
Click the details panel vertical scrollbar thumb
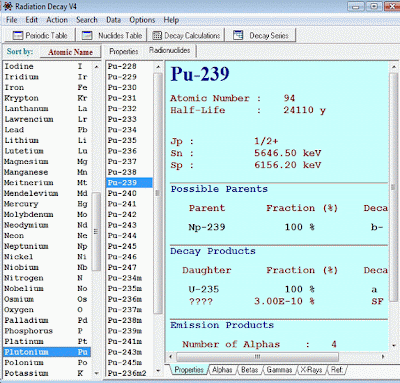pyautogui.click(x=394, y=187)
